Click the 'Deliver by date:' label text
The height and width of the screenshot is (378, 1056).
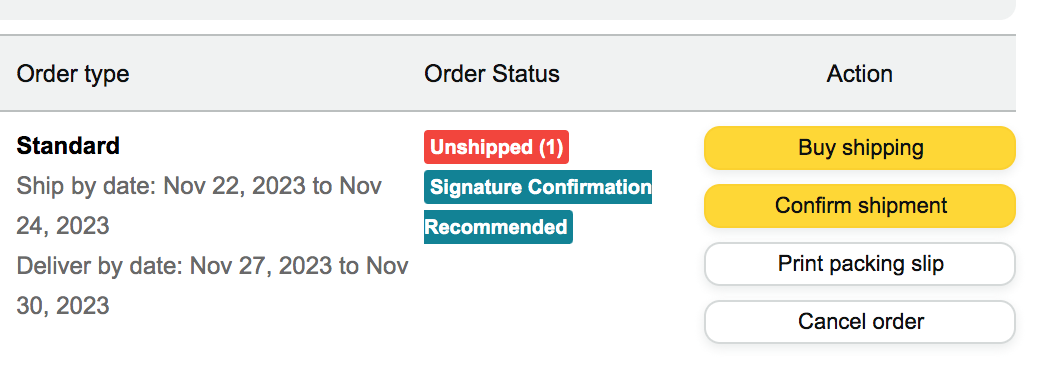coord(100,266)
